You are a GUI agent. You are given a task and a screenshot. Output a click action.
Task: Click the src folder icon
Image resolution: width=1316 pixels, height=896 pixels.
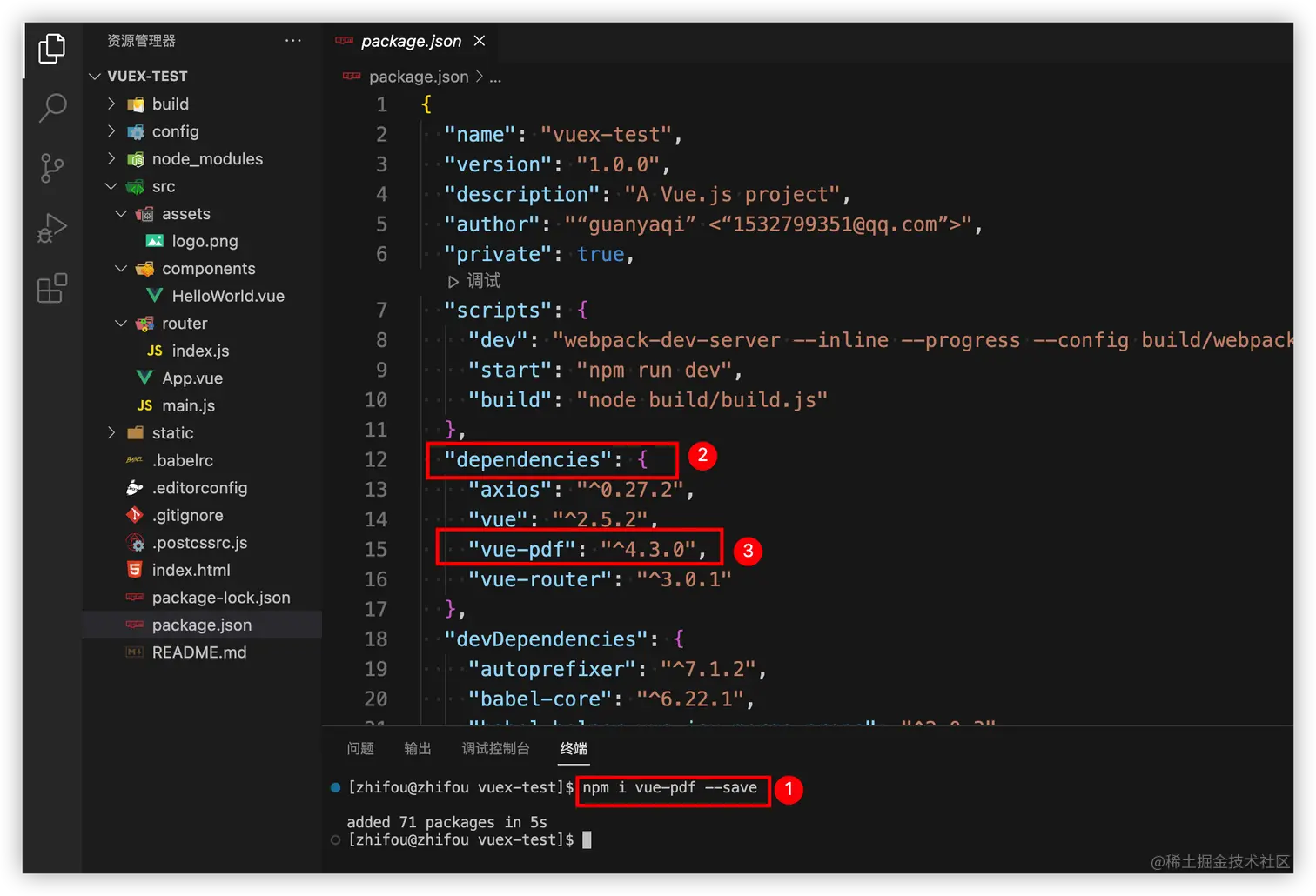(x=136, y=186)
